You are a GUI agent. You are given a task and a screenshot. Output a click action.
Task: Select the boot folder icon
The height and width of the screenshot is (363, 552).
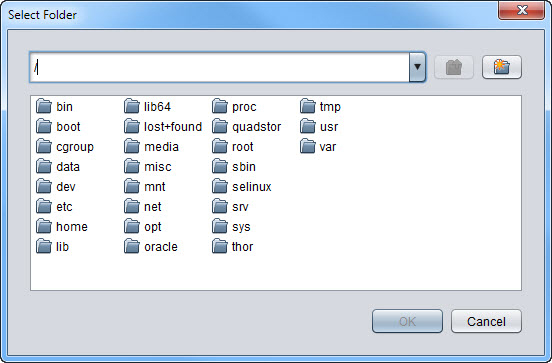coord(44,126)
